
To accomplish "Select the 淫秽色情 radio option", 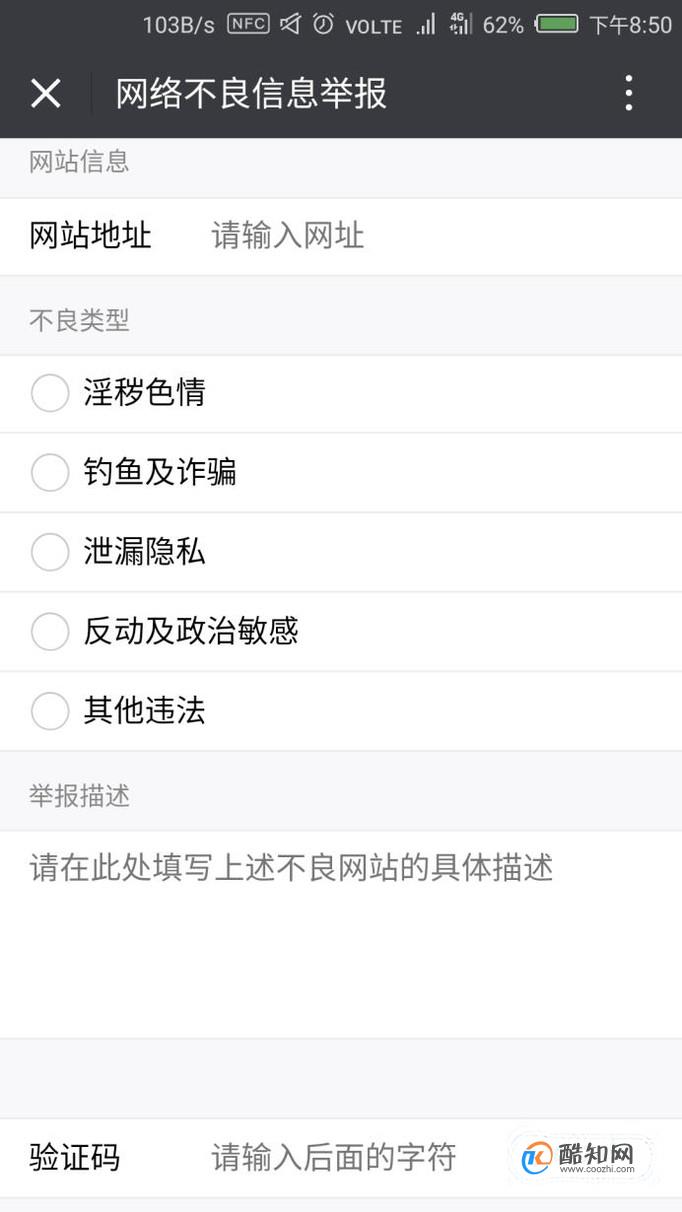I will point(50,393).
